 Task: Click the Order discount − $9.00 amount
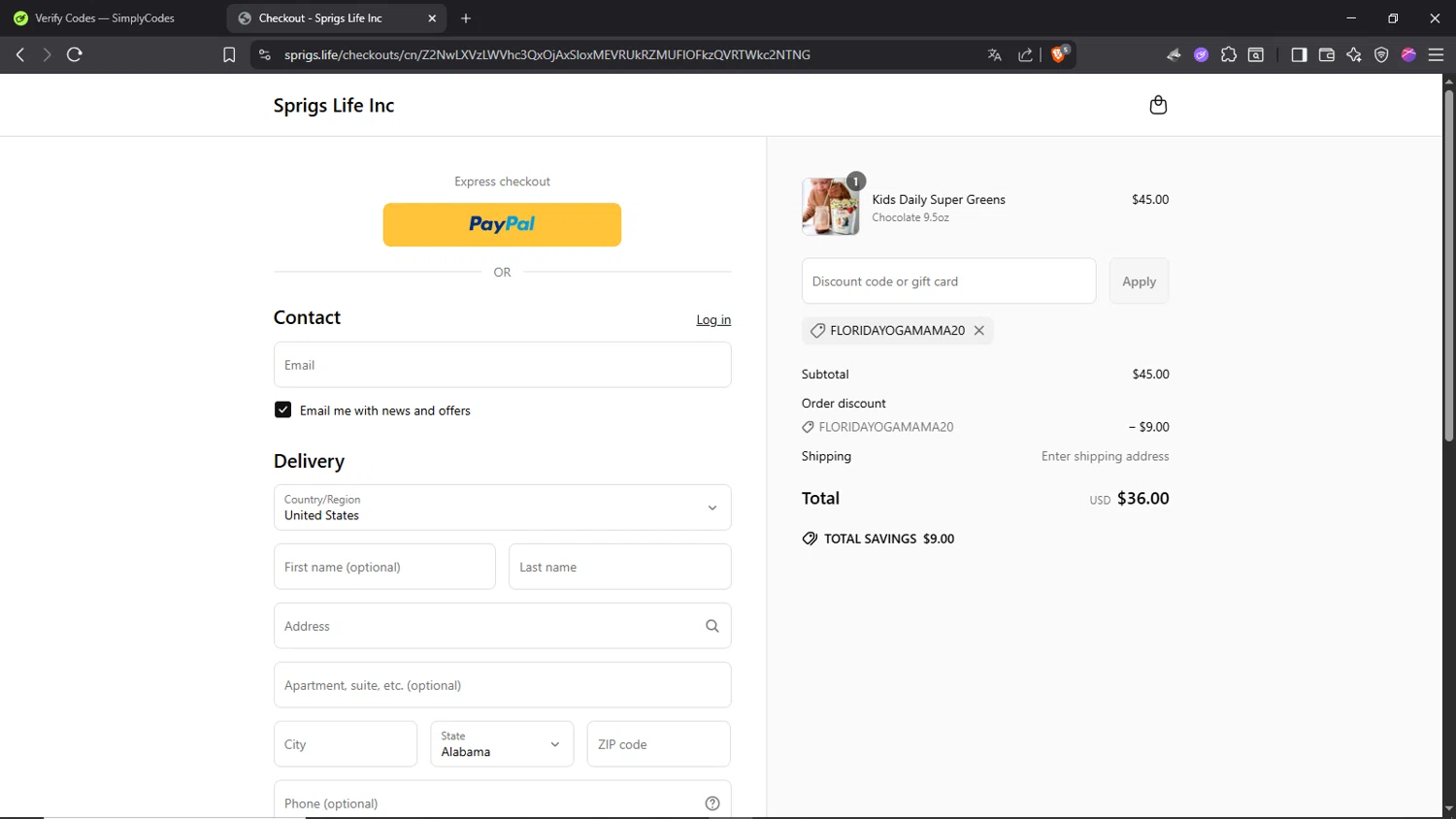click(1149, 427)
